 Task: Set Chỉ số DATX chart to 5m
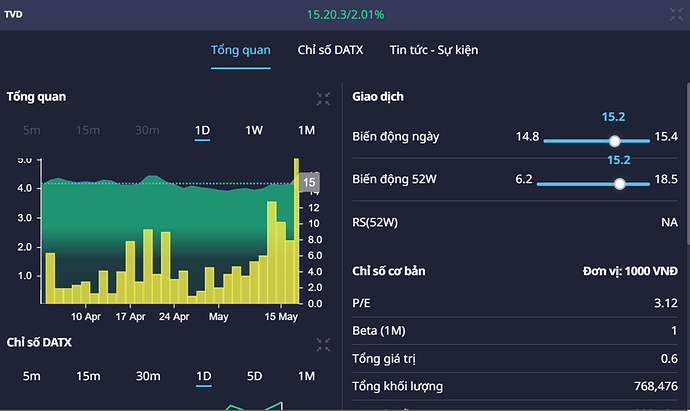[32, 376]
